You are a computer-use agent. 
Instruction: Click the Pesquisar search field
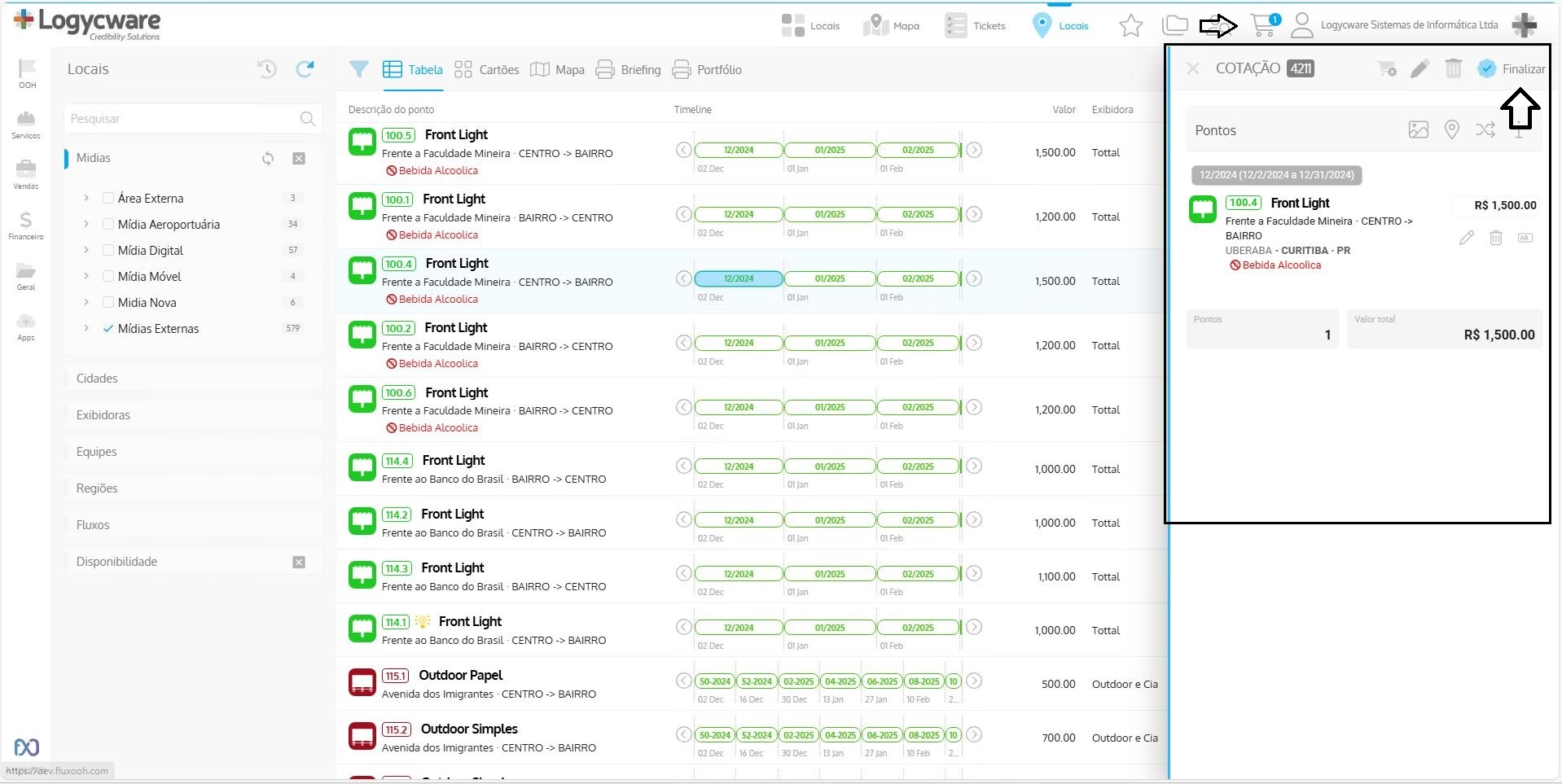click(x=193, y=119)
